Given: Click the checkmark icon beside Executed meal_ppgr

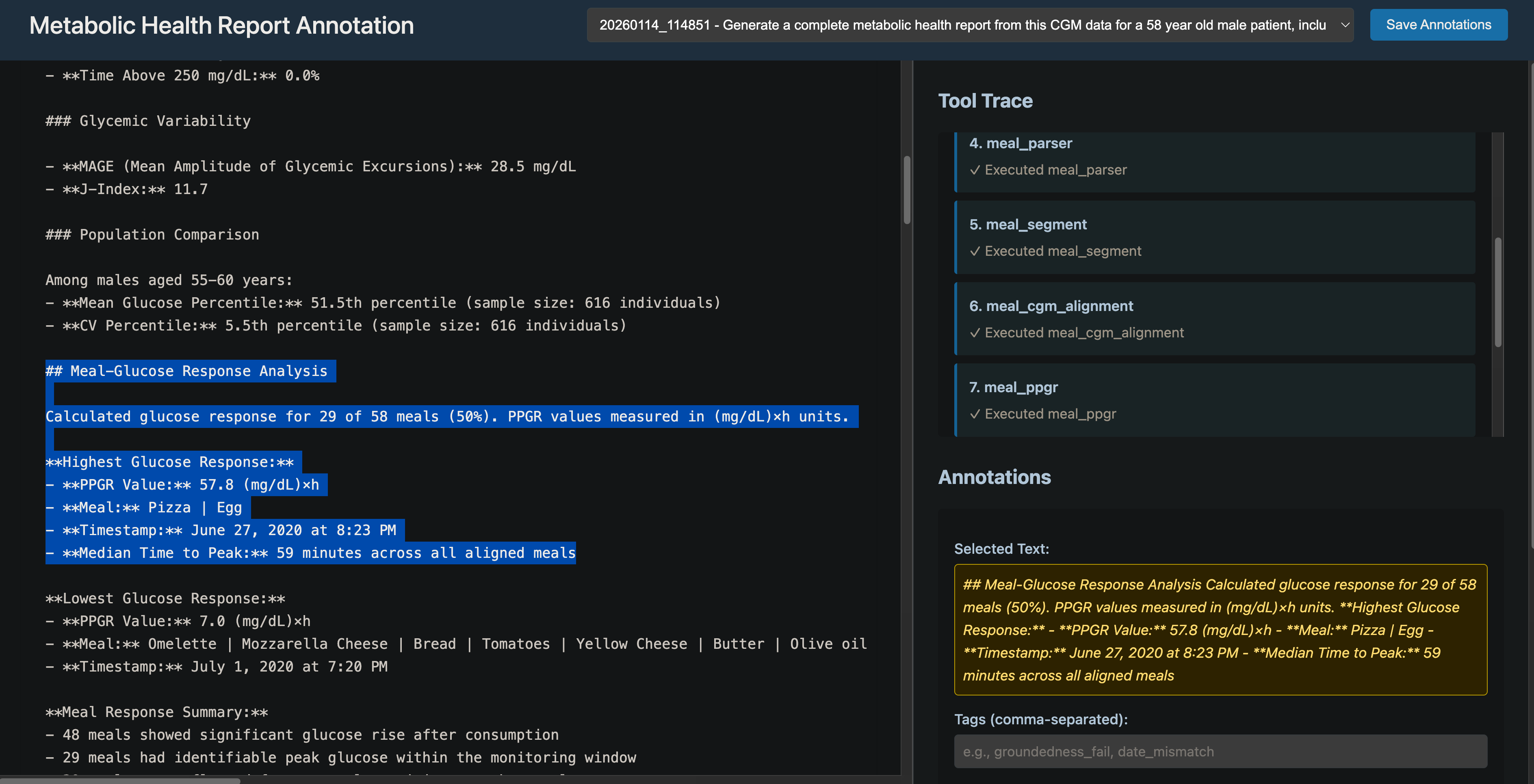Looking at the screenshot, I should [x=975, y=414].
